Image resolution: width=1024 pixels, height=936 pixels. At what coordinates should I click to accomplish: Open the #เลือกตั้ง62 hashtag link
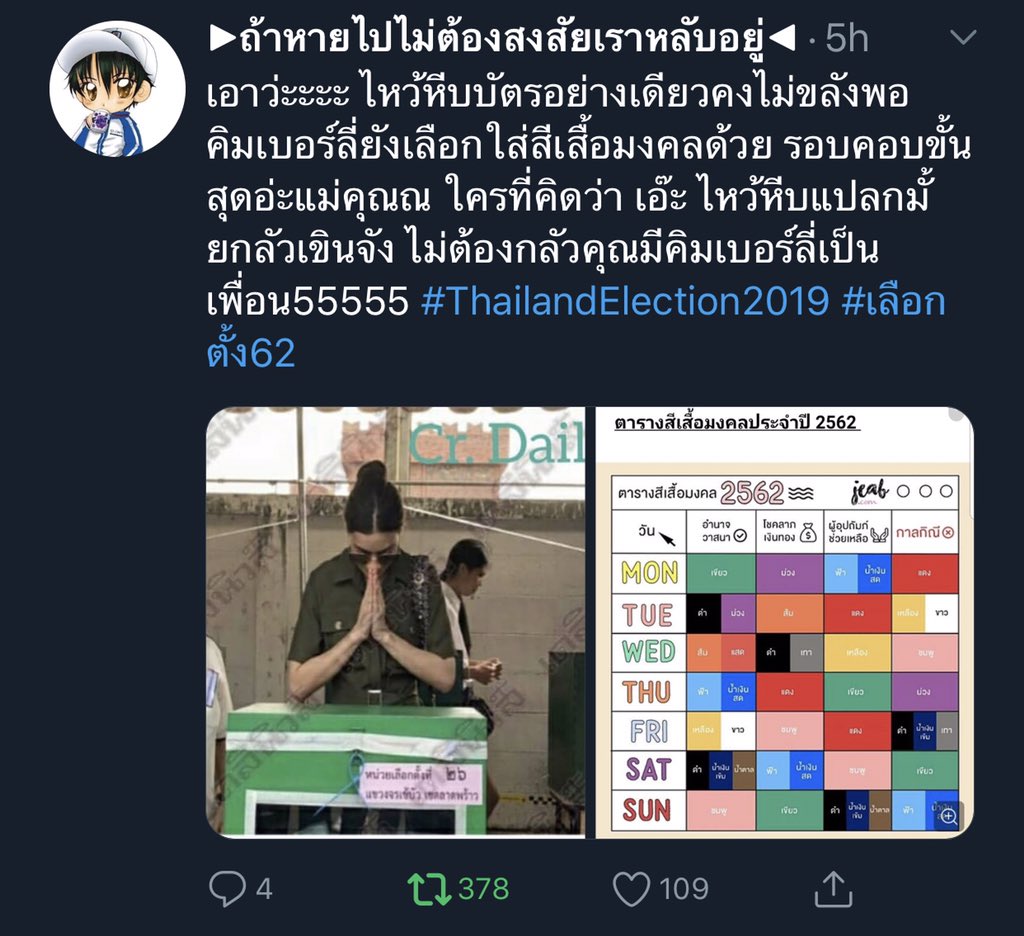tap(576, 327)
